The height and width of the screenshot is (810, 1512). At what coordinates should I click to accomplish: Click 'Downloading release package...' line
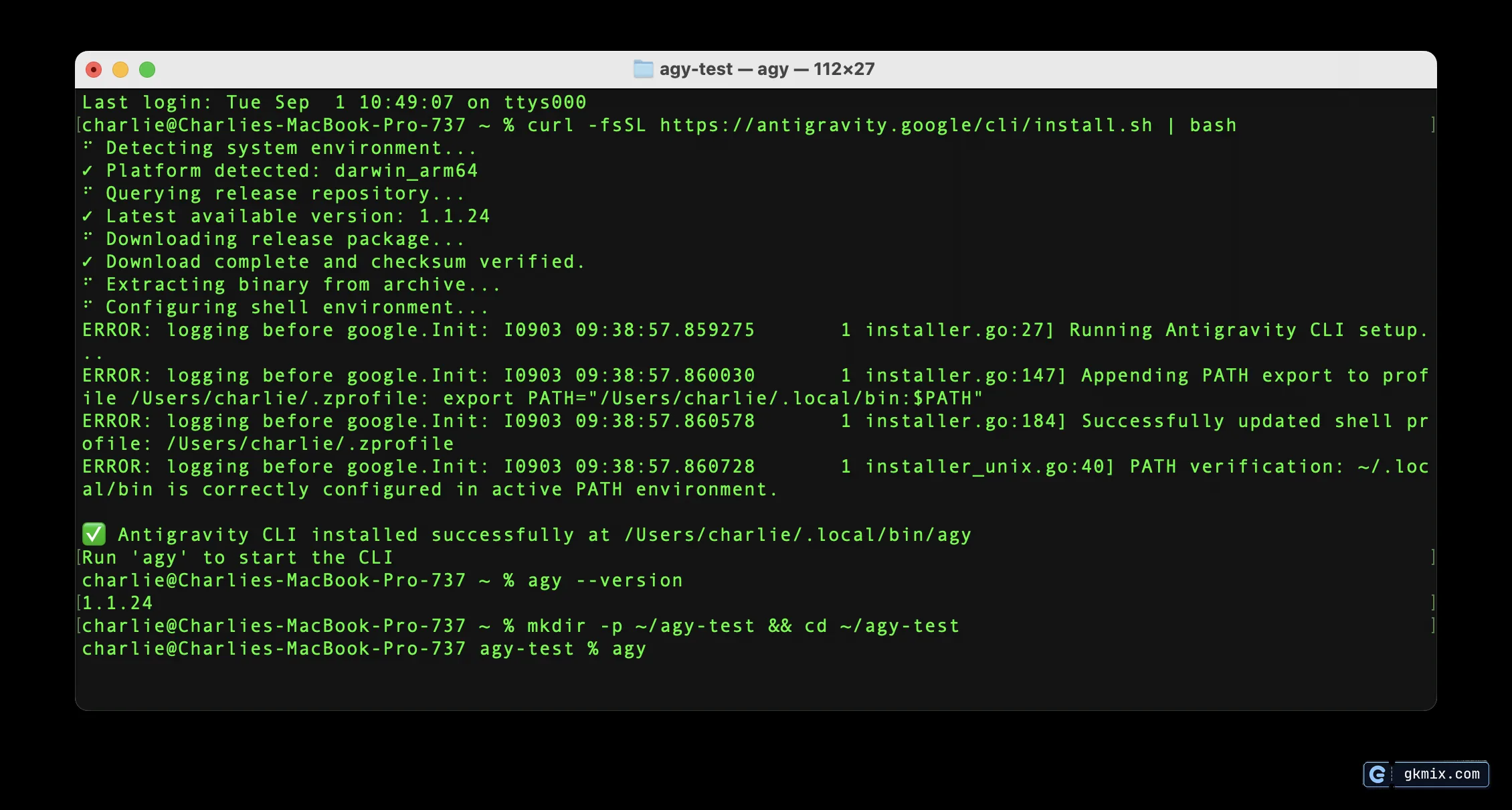(x=273, y=239)
